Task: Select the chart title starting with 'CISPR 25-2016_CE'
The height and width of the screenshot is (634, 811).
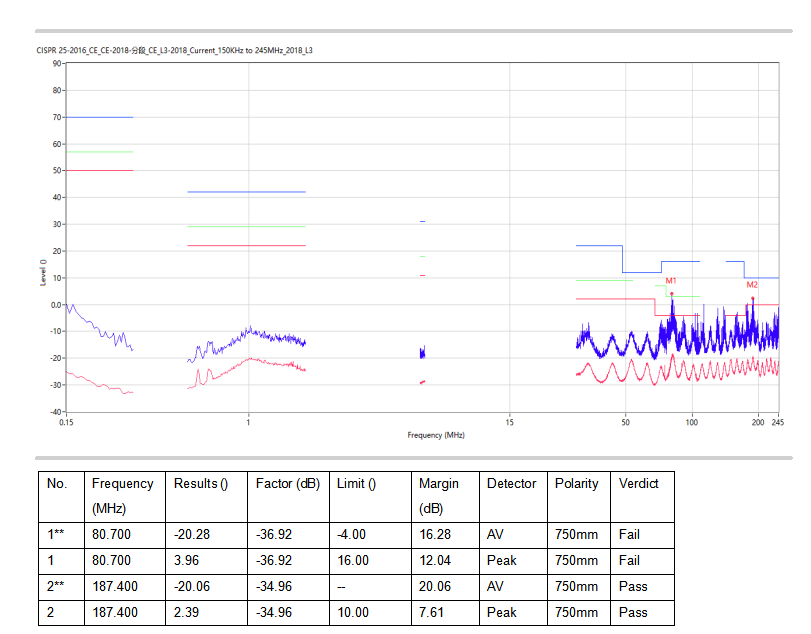Action: 174,50
